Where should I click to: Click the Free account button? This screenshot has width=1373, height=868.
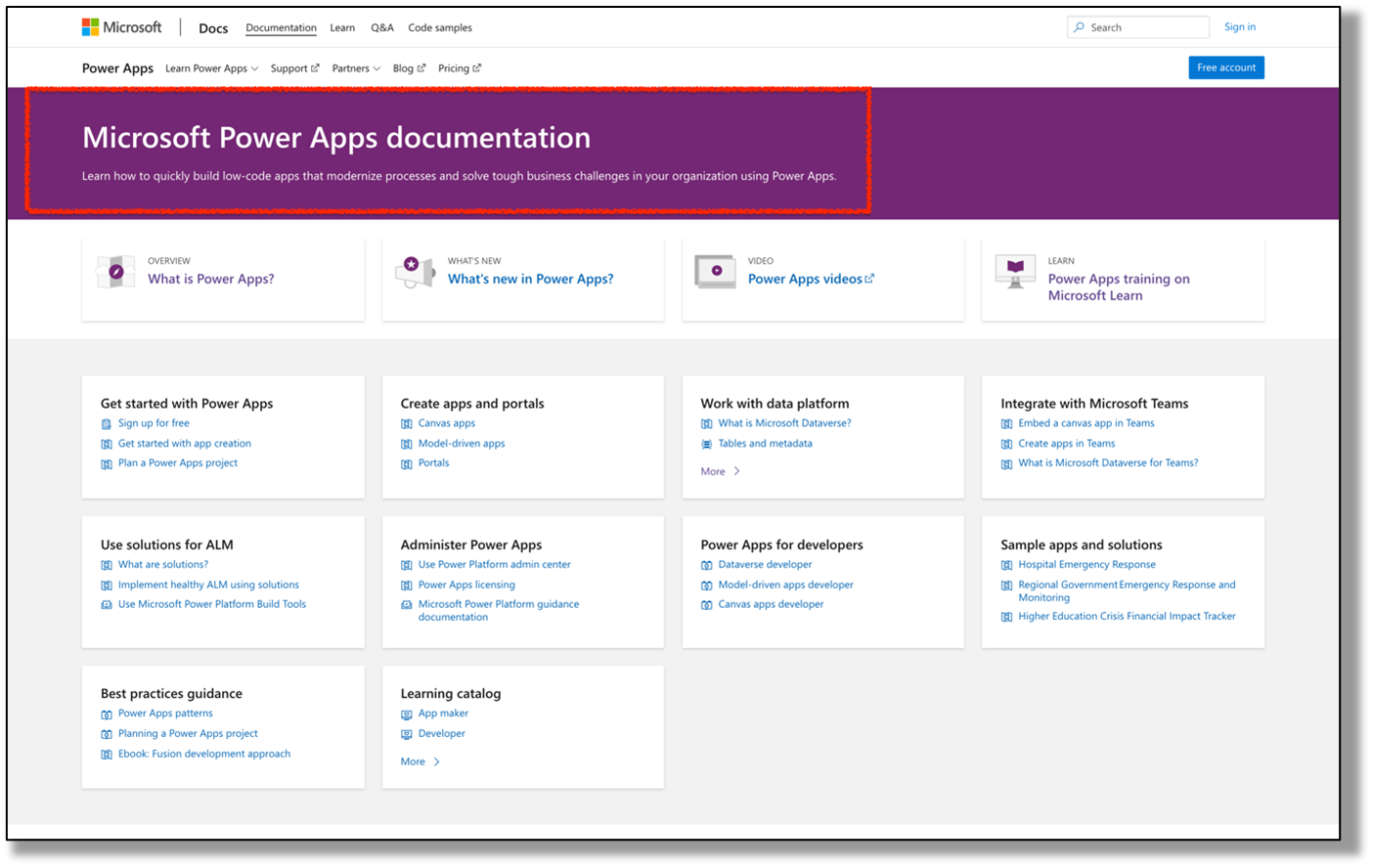pyautogui.click(x=1226, y=67)
